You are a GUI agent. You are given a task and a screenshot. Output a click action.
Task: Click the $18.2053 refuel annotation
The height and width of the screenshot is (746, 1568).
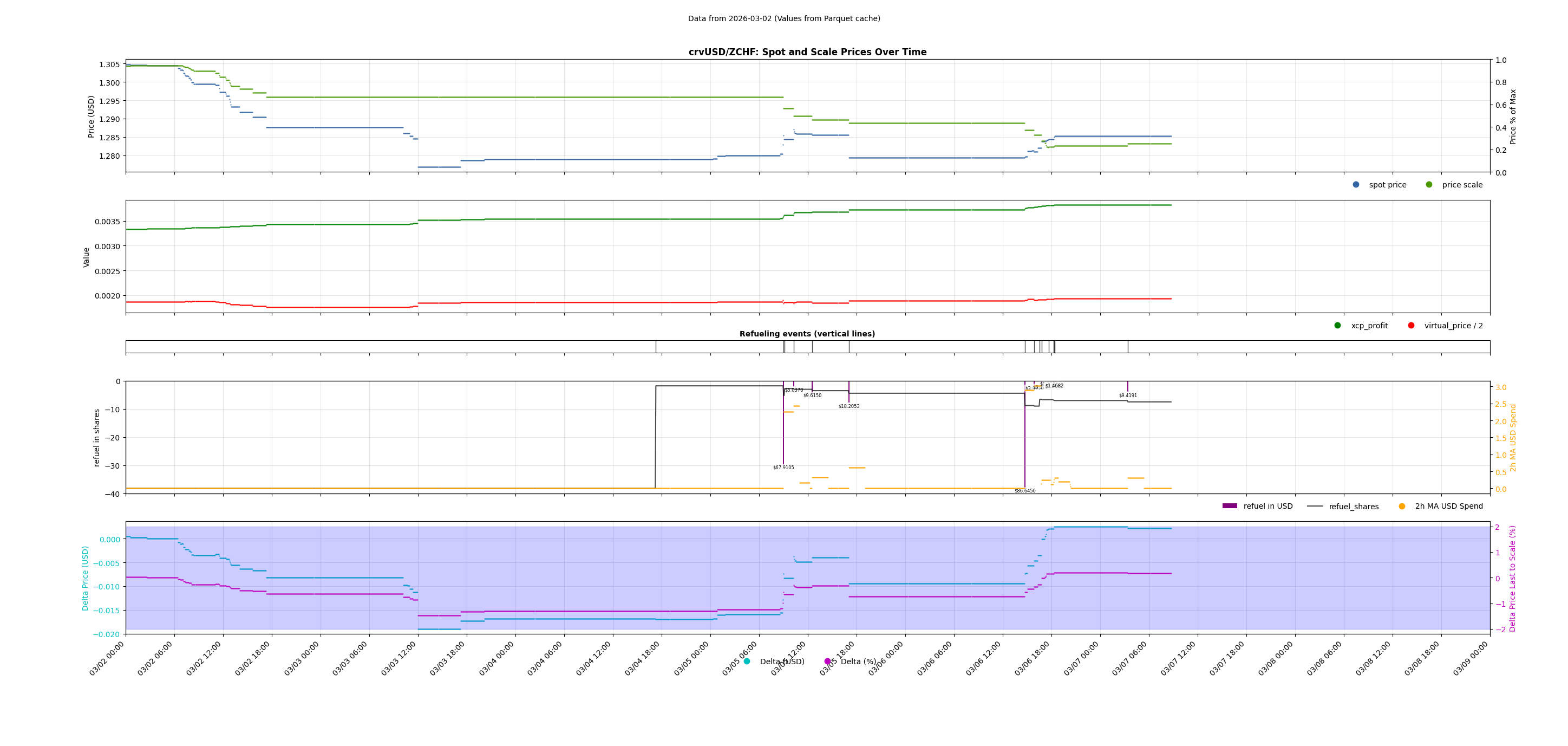(x=849, y=406)
